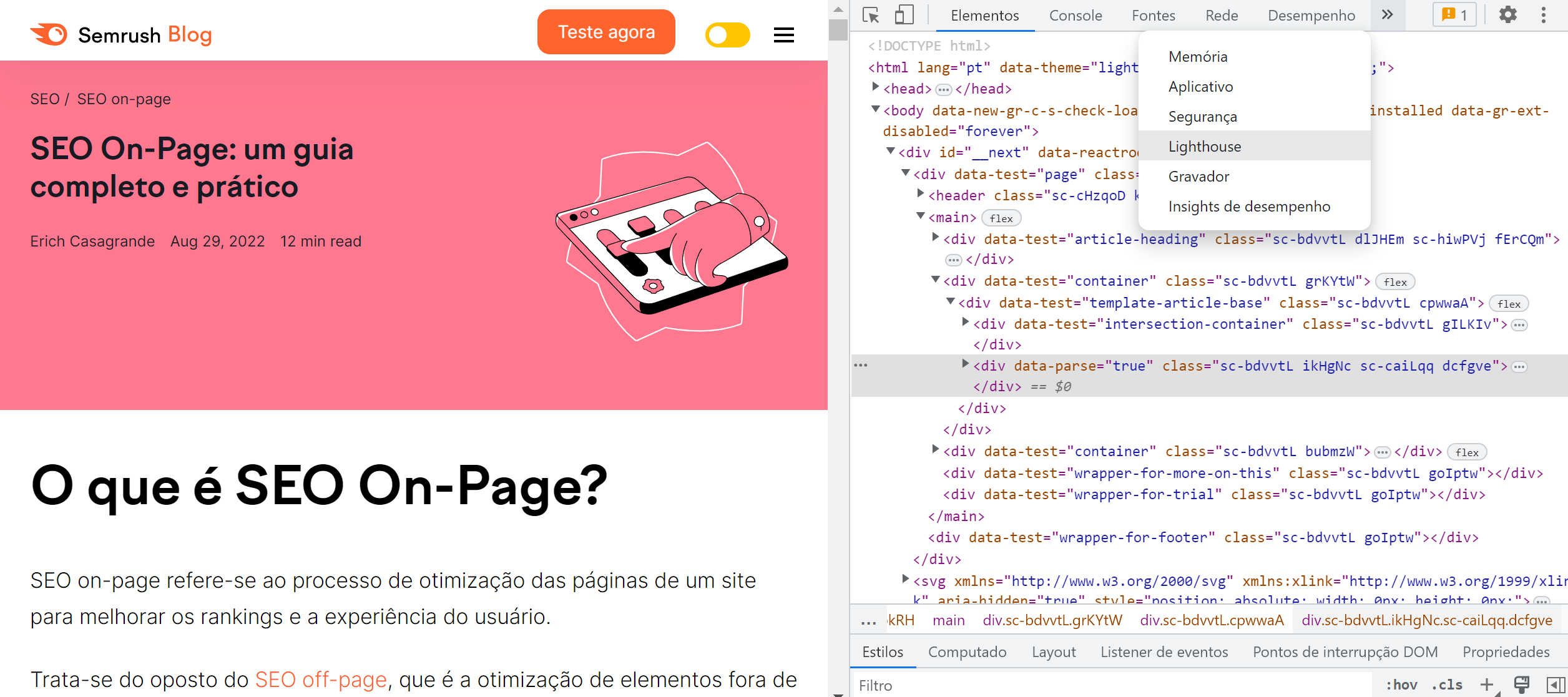Select Lighthouse from the overflow menu

(1204, 145)
